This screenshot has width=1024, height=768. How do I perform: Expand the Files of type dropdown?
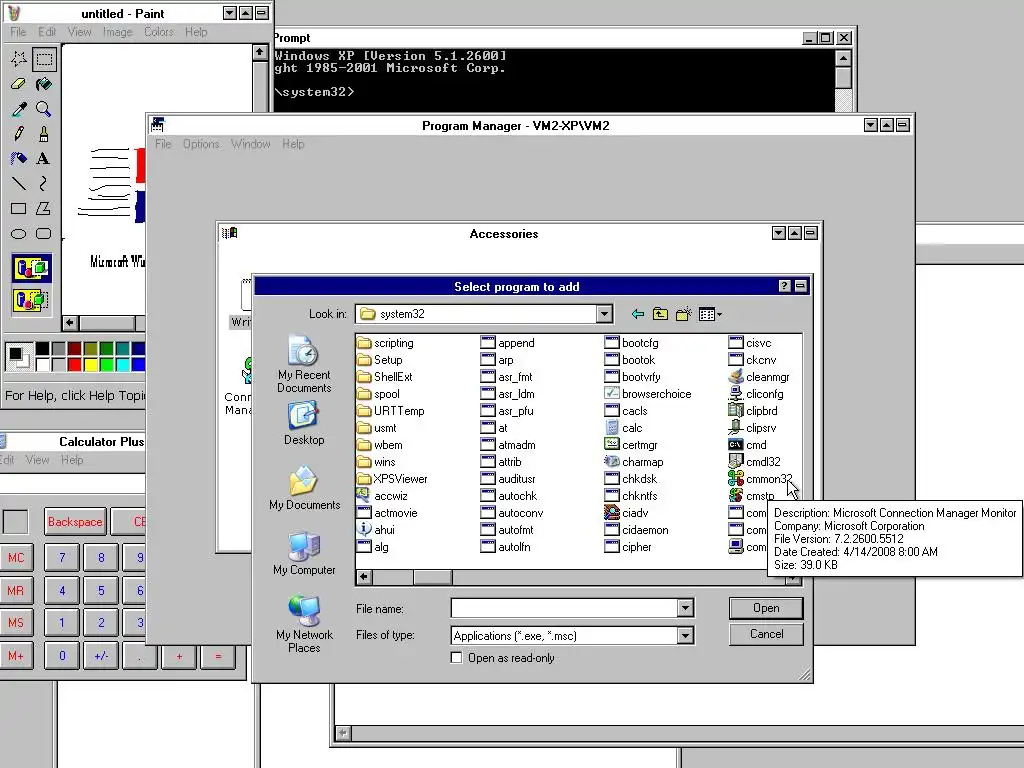click(684, 635)
